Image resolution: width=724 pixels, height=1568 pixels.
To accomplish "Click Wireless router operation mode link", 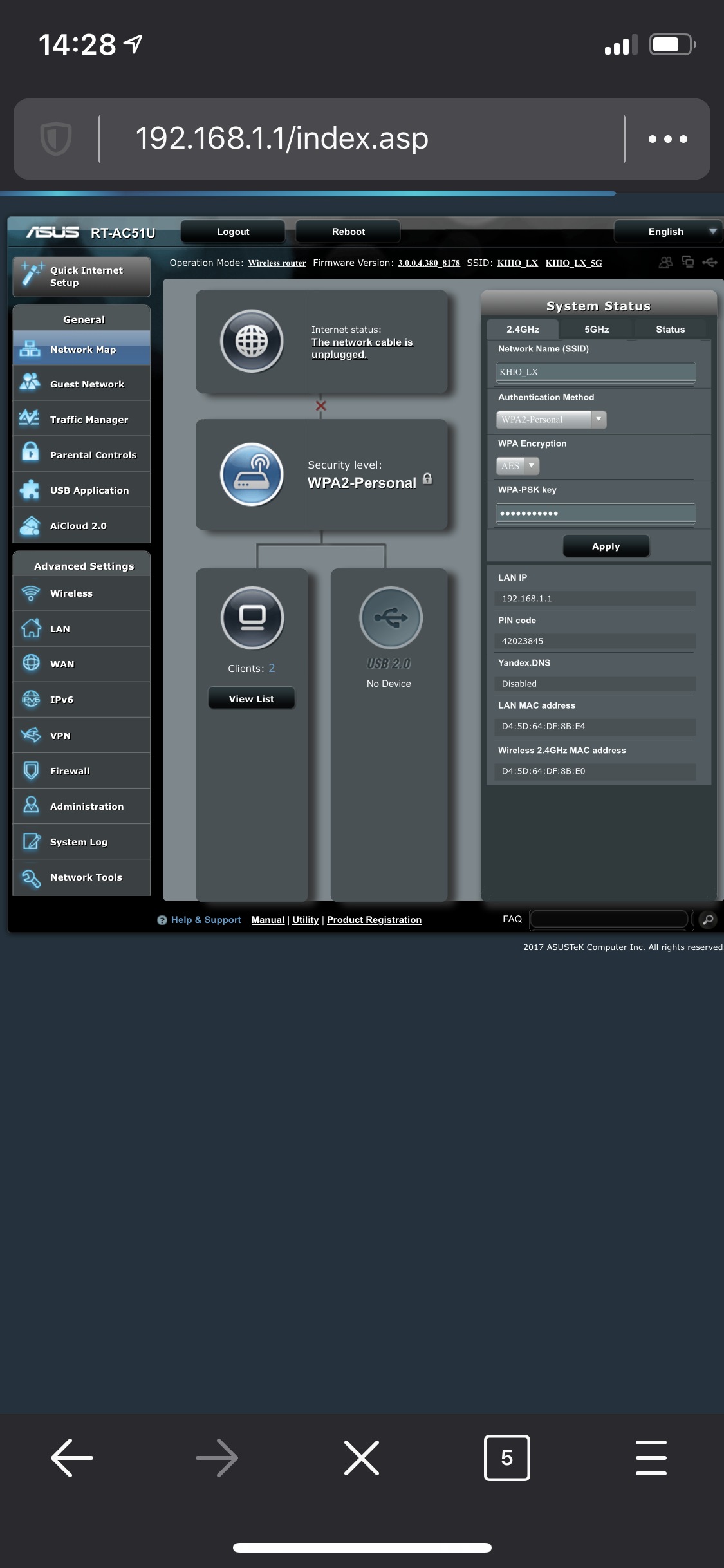I will pyautogui.click(x=277, y=263).
